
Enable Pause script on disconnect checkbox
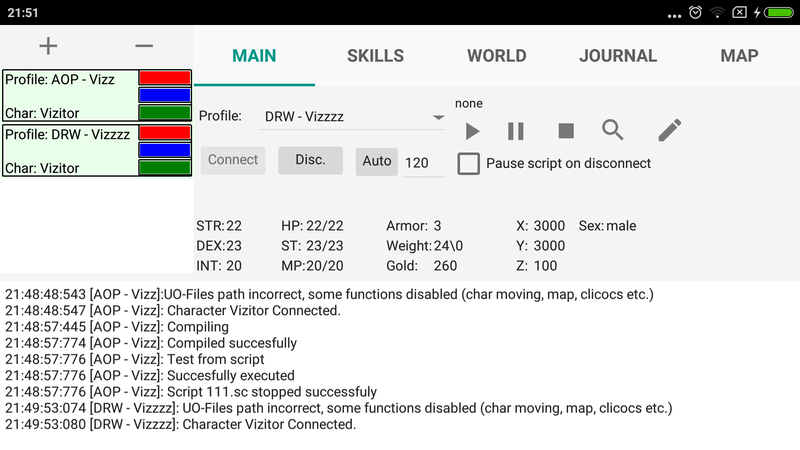coord(469,163)
